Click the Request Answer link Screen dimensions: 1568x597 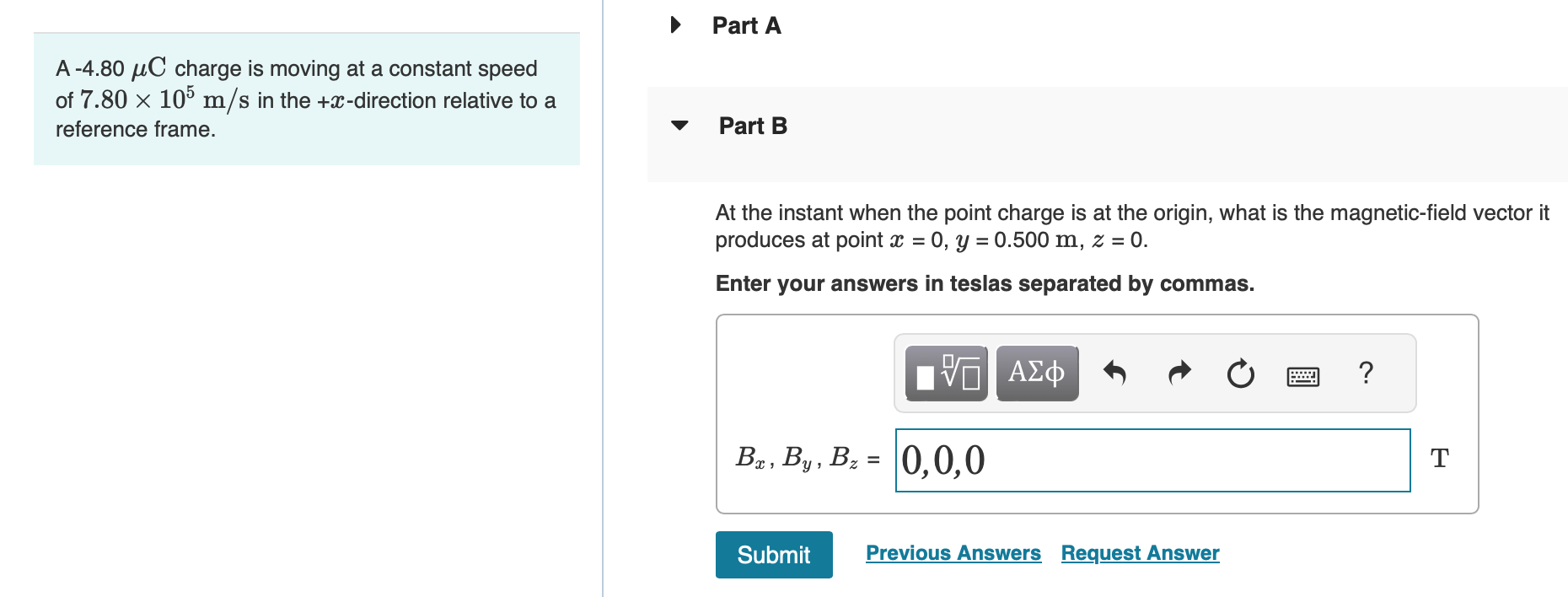point(1139,552)
